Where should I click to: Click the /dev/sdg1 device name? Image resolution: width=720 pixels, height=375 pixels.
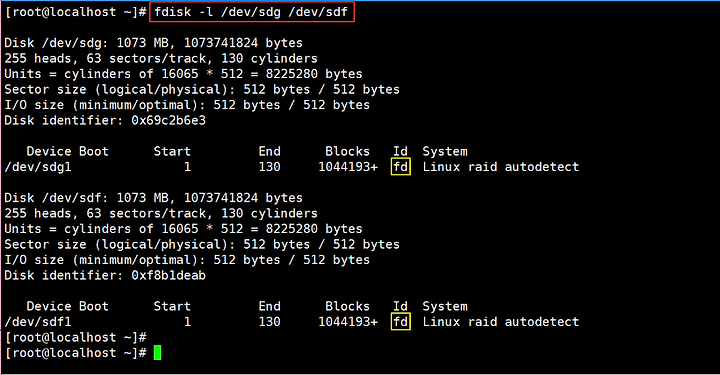point(38,167)
